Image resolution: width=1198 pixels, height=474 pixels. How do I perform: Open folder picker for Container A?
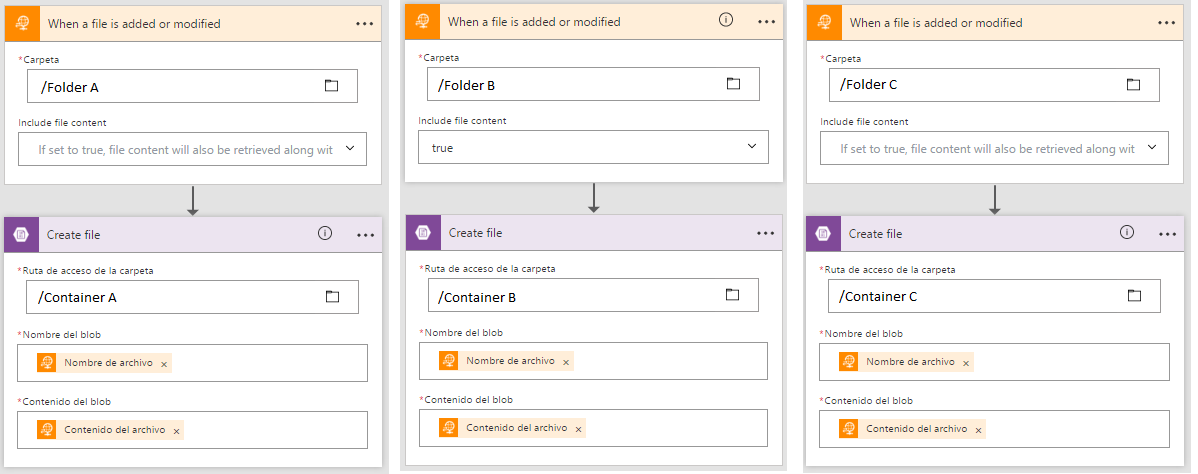(x=332, y=297)
